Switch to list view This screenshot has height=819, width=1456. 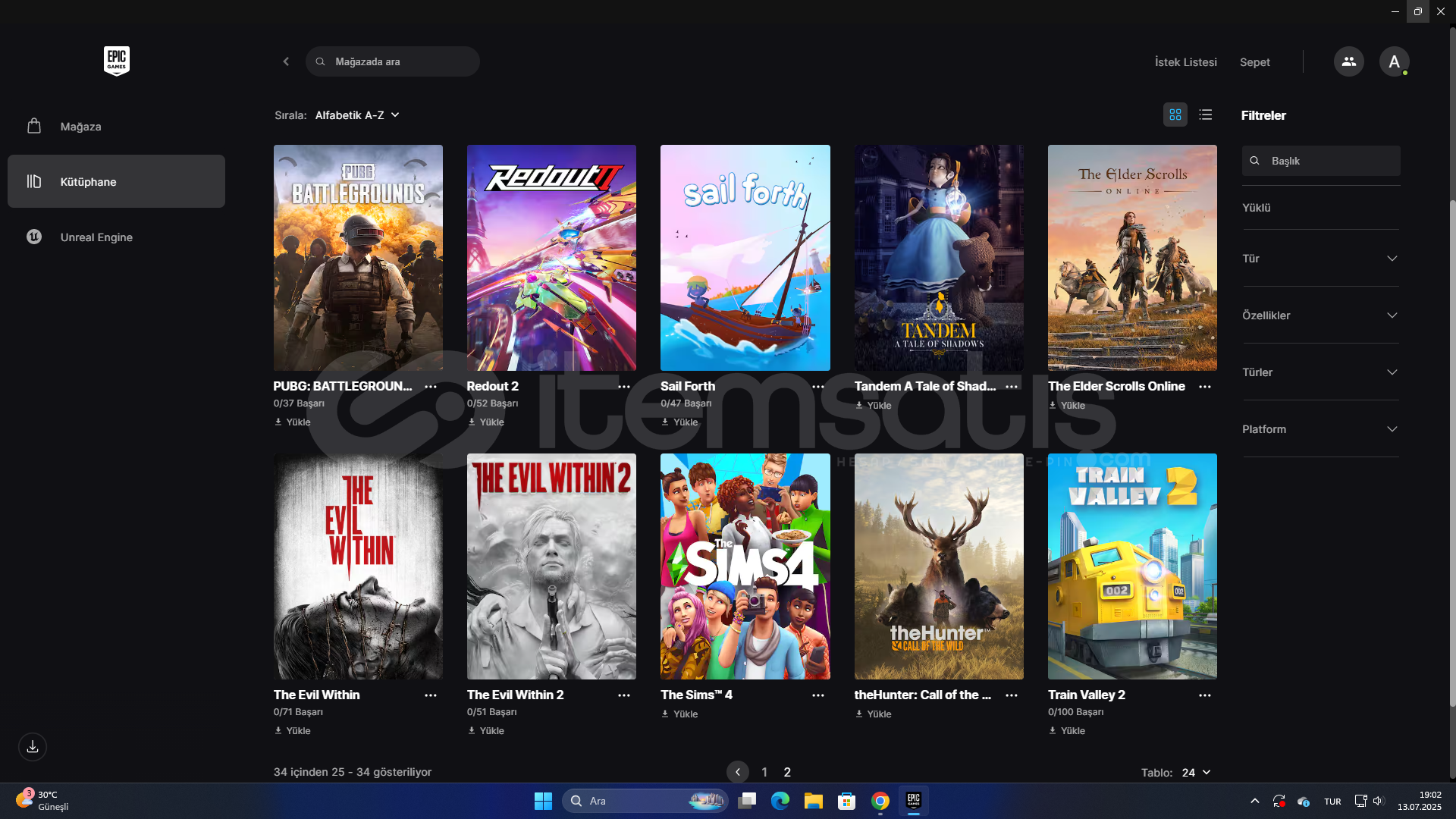1206,115
